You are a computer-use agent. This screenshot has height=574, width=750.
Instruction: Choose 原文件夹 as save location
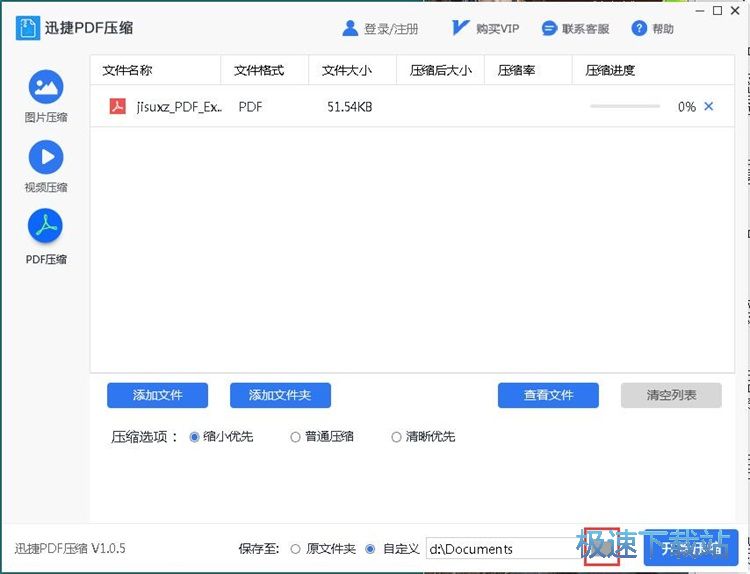(295, 549)
